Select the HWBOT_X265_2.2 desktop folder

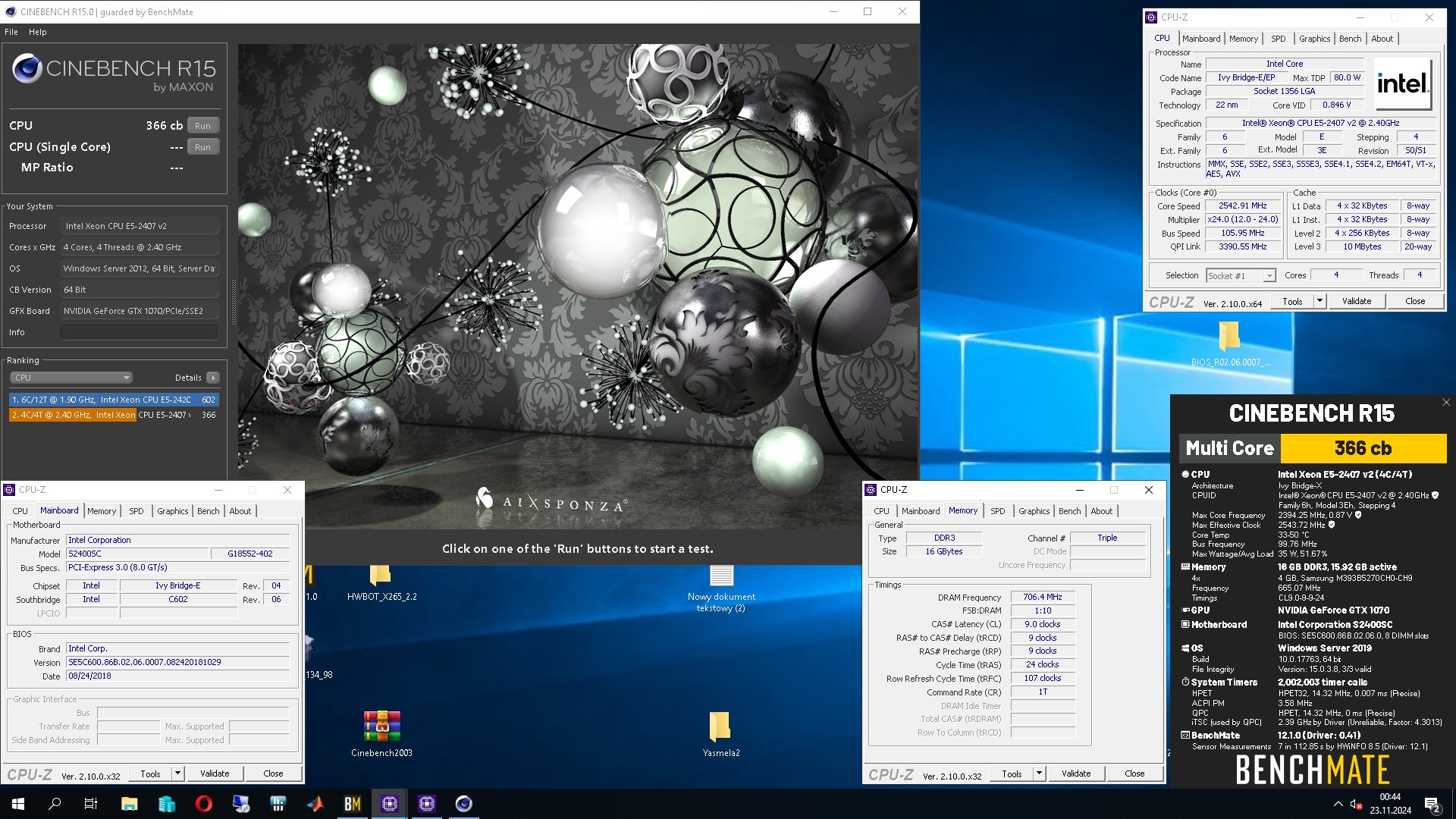pyautogui.click(x=381, y=582)
